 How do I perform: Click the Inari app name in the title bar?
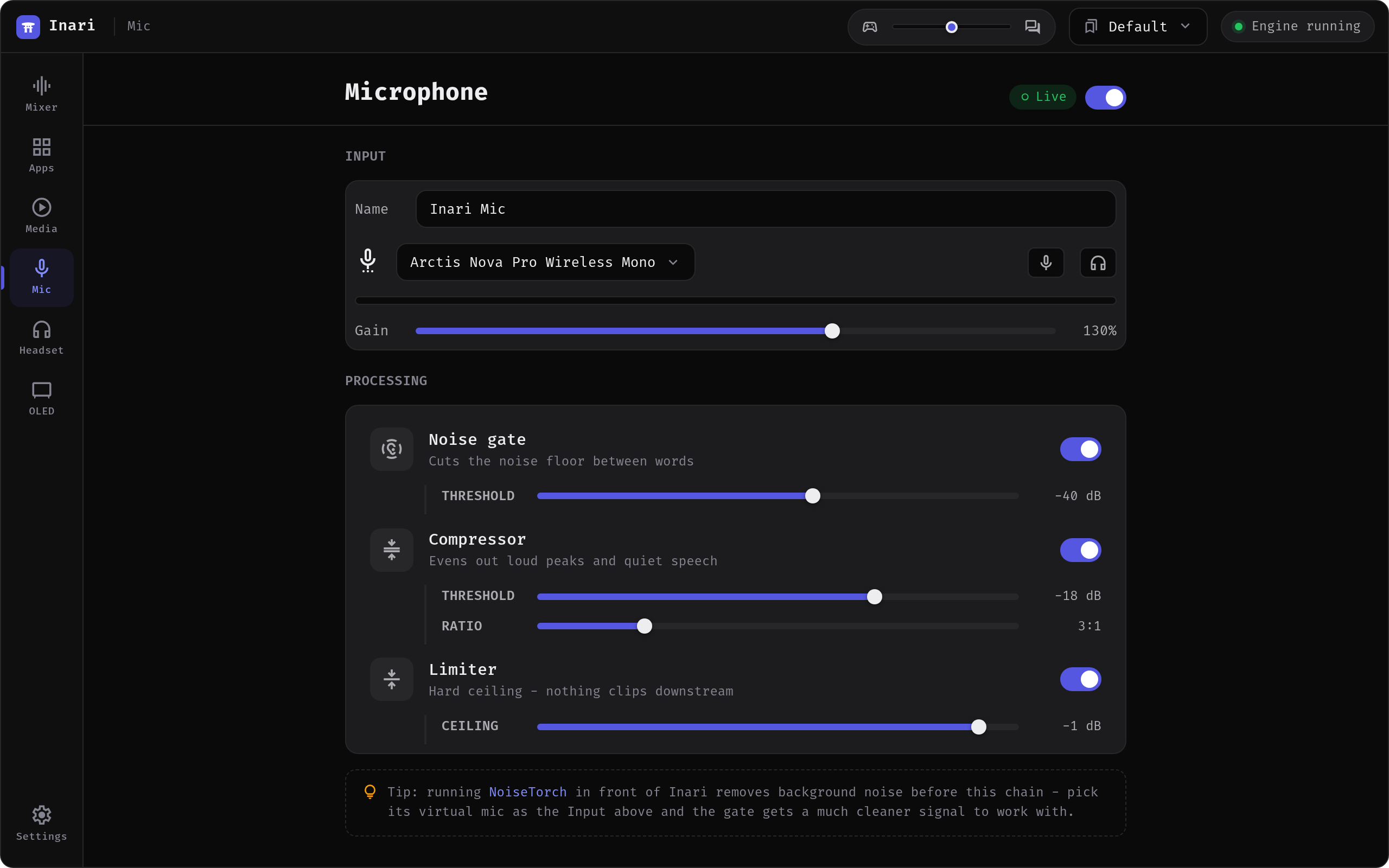[72, 26]
